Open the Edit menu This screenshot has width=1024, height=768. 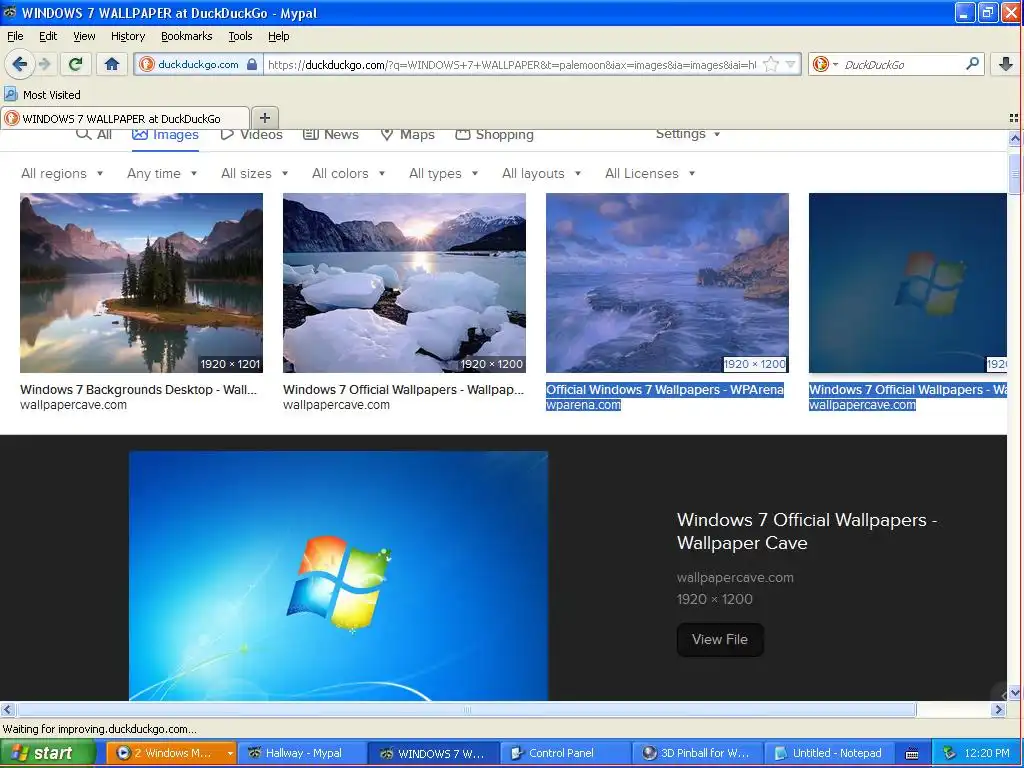(48, 36)
